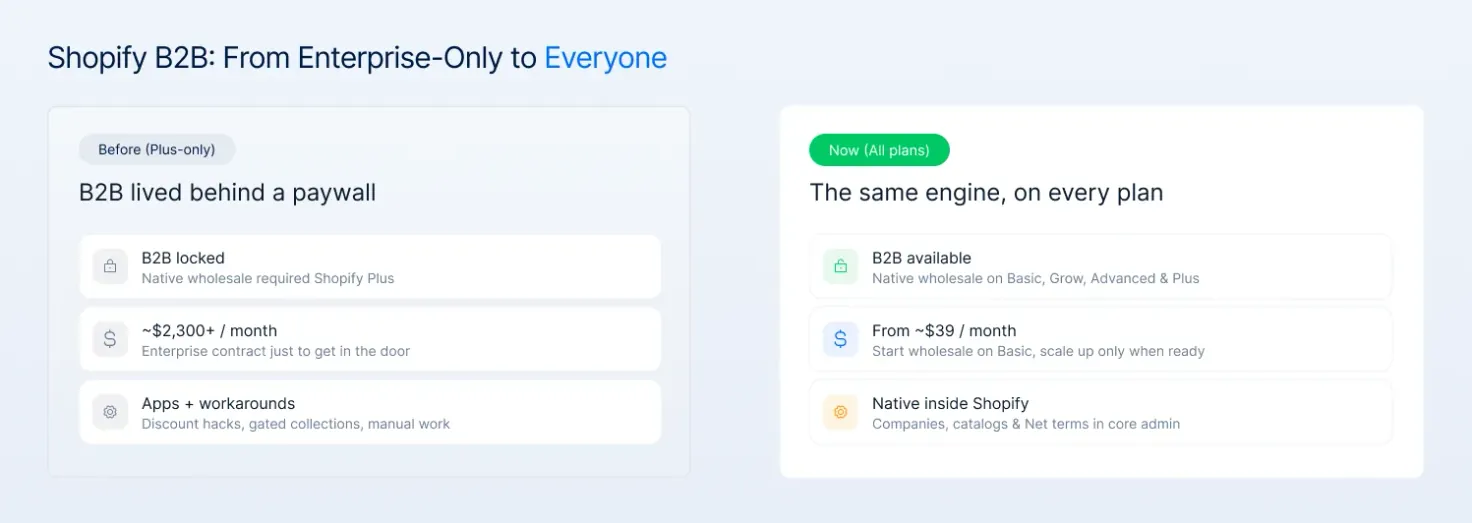
Task: Select the Before (Plus-only) badge
Action: (157, 150)
